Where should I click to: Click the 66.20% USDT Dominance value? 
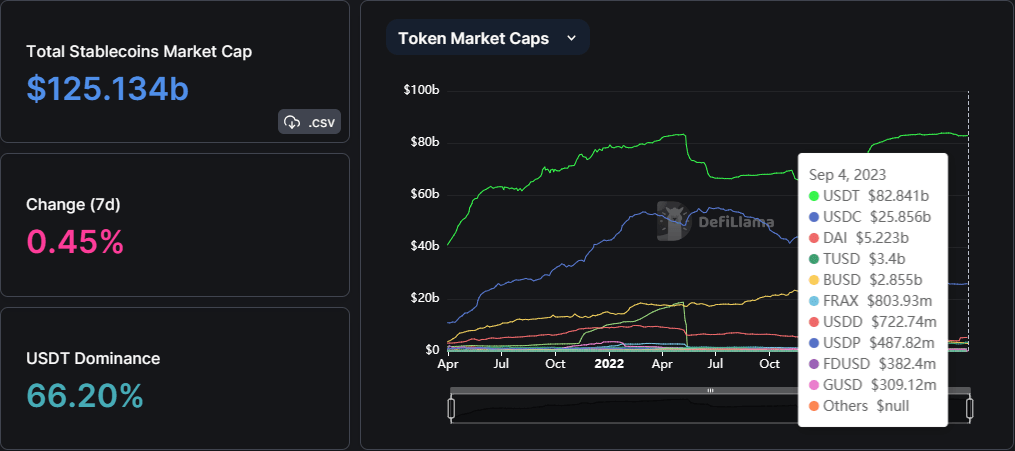[85, 396]
